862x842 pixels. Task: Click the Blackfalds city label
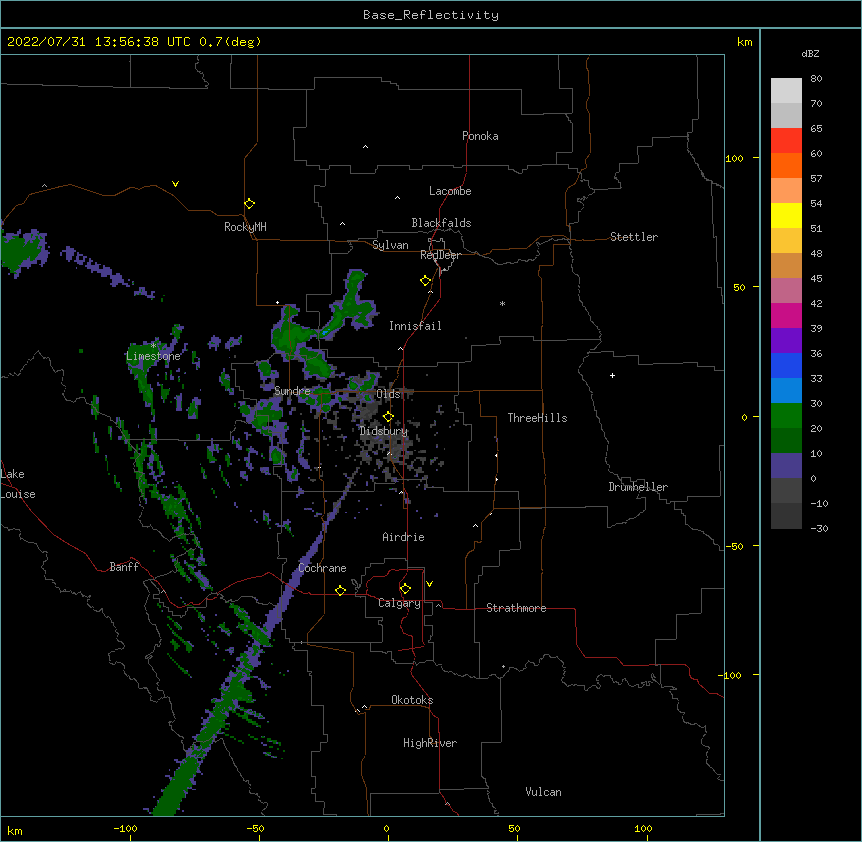coord(441,223)
